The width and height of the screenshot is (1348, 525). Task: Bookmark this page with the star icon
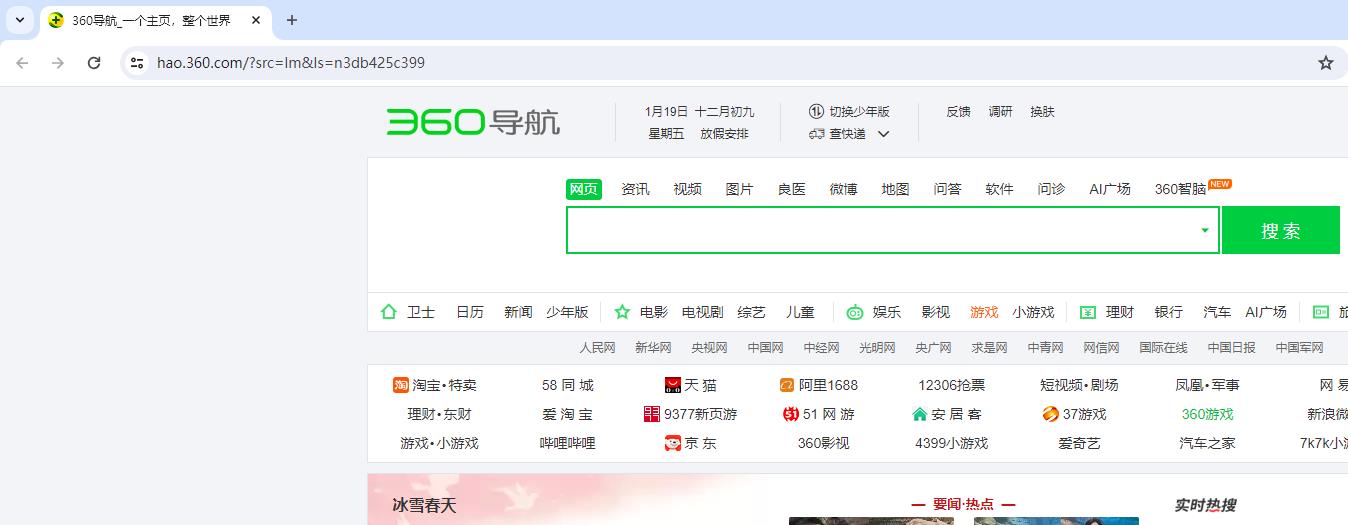(x=1326, y=63)
